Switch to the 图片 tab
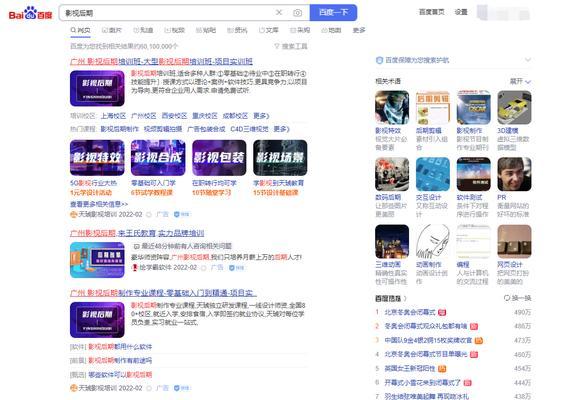This screenshot has width=568, height=400. [112, 30]
